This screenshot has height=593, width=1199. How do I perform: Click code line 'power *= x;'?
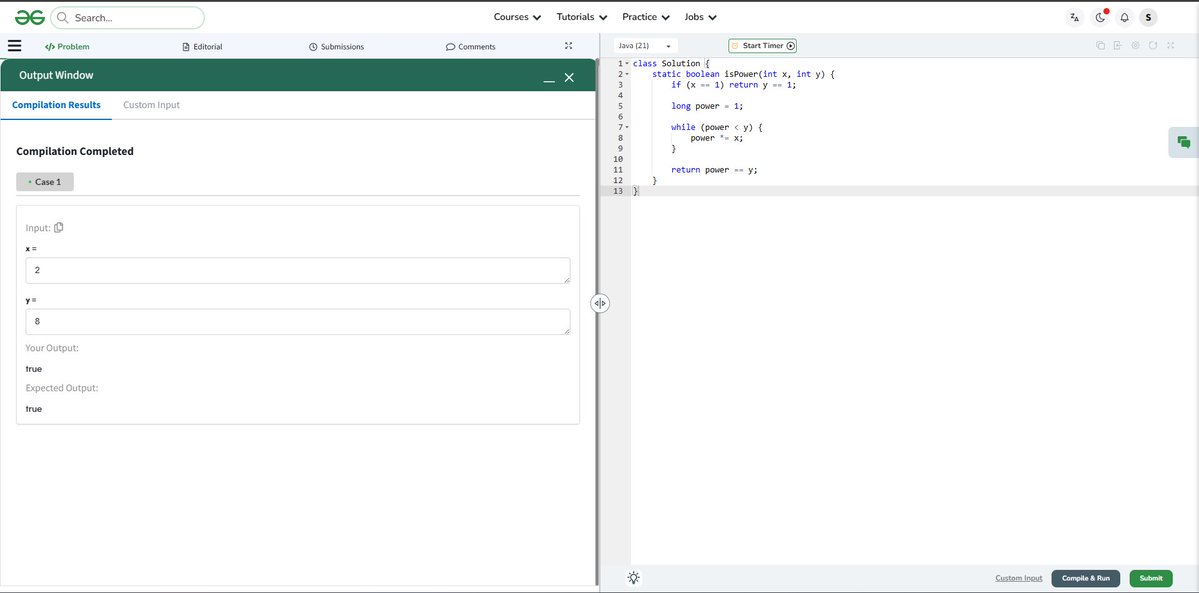716,138
